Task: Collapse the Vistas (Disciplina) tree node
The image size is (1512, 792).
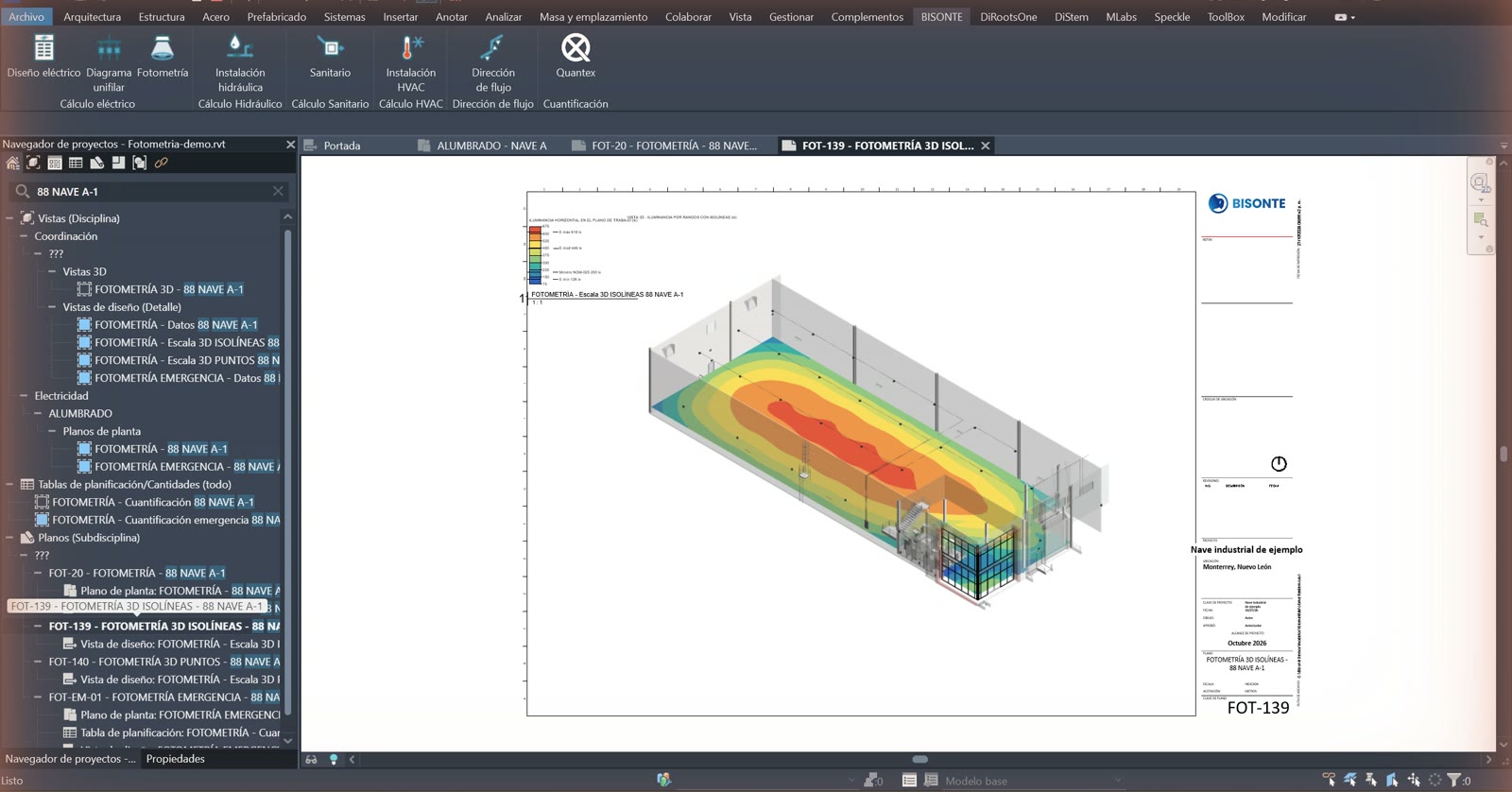Action: click(x=9, y=218)
